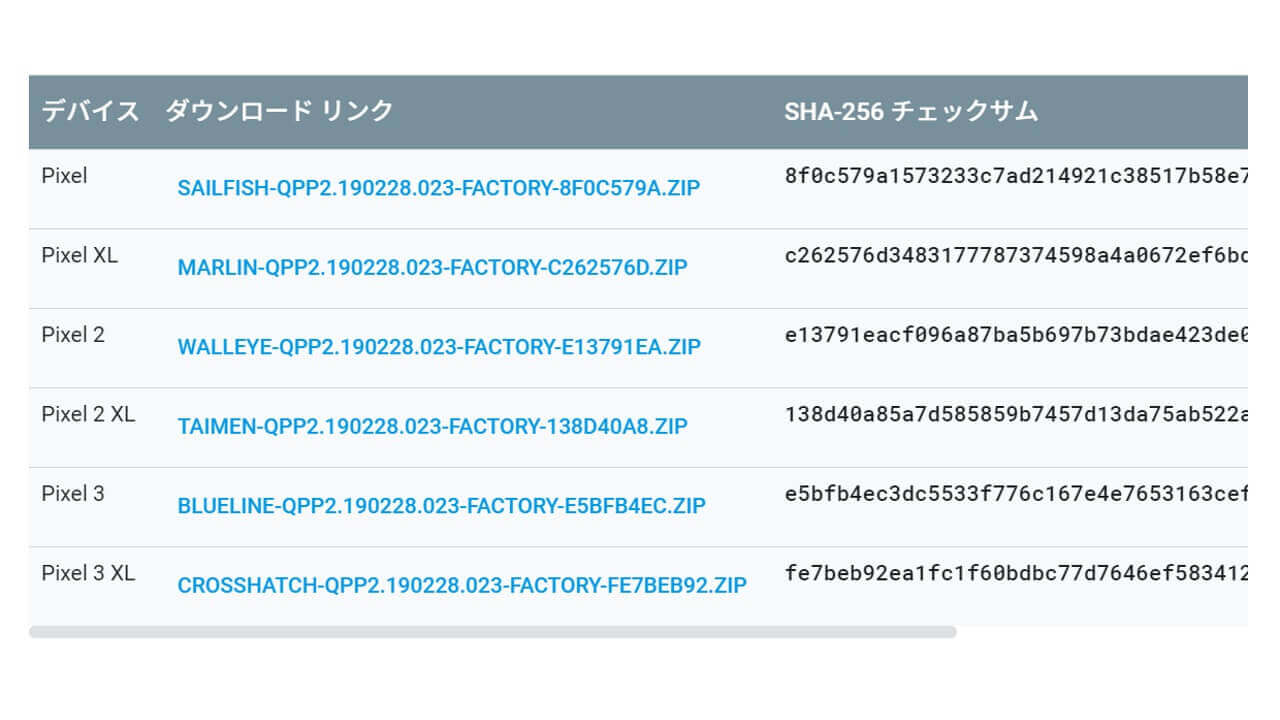Image resolution: width=1280 pixels, height=720 pixels.
Task: Select the Pixel XL device cell
Action: (x=80, y=255)
